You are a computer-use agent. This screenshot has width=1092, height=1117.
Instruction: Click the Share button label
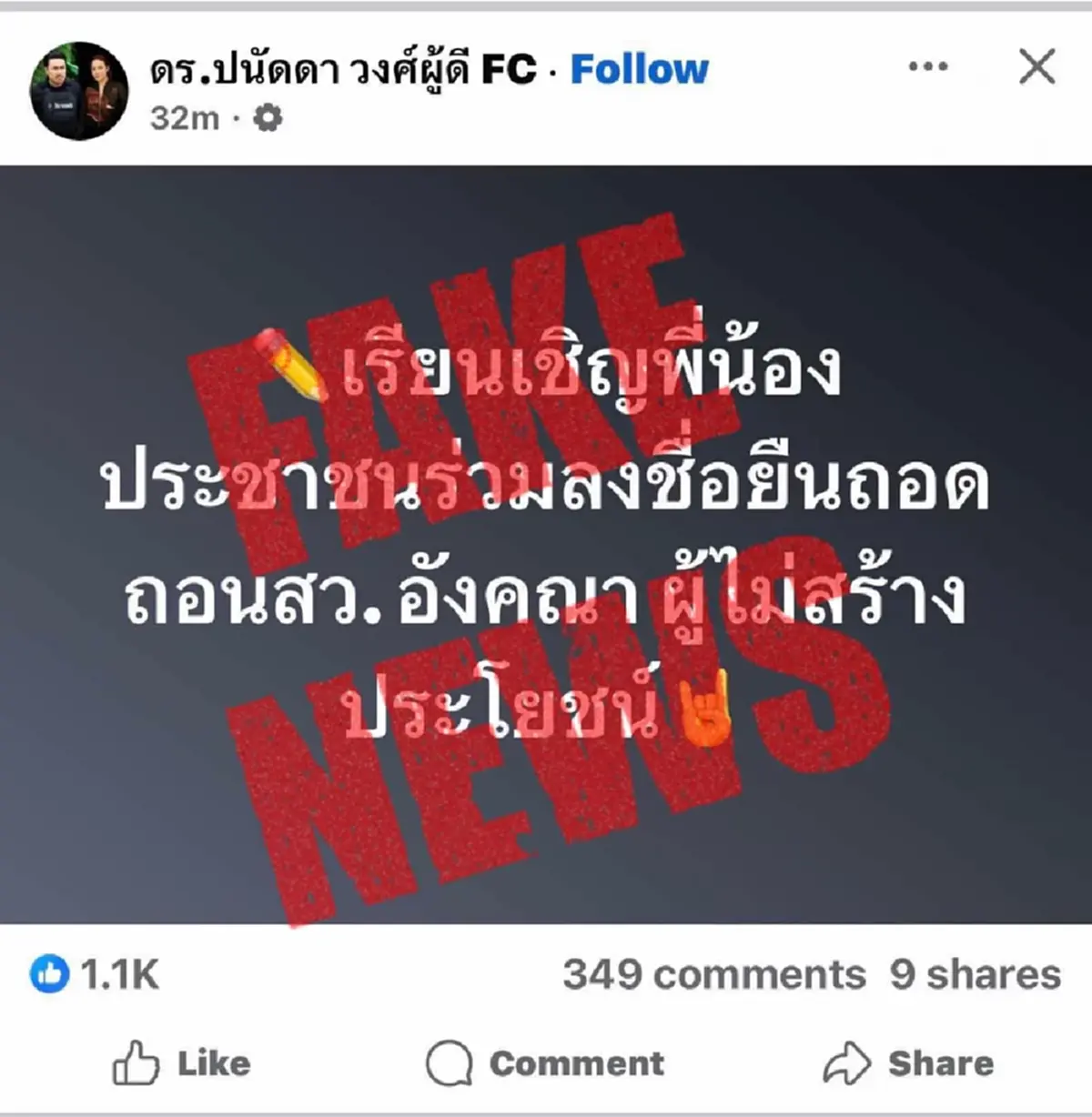(941, 1063)
